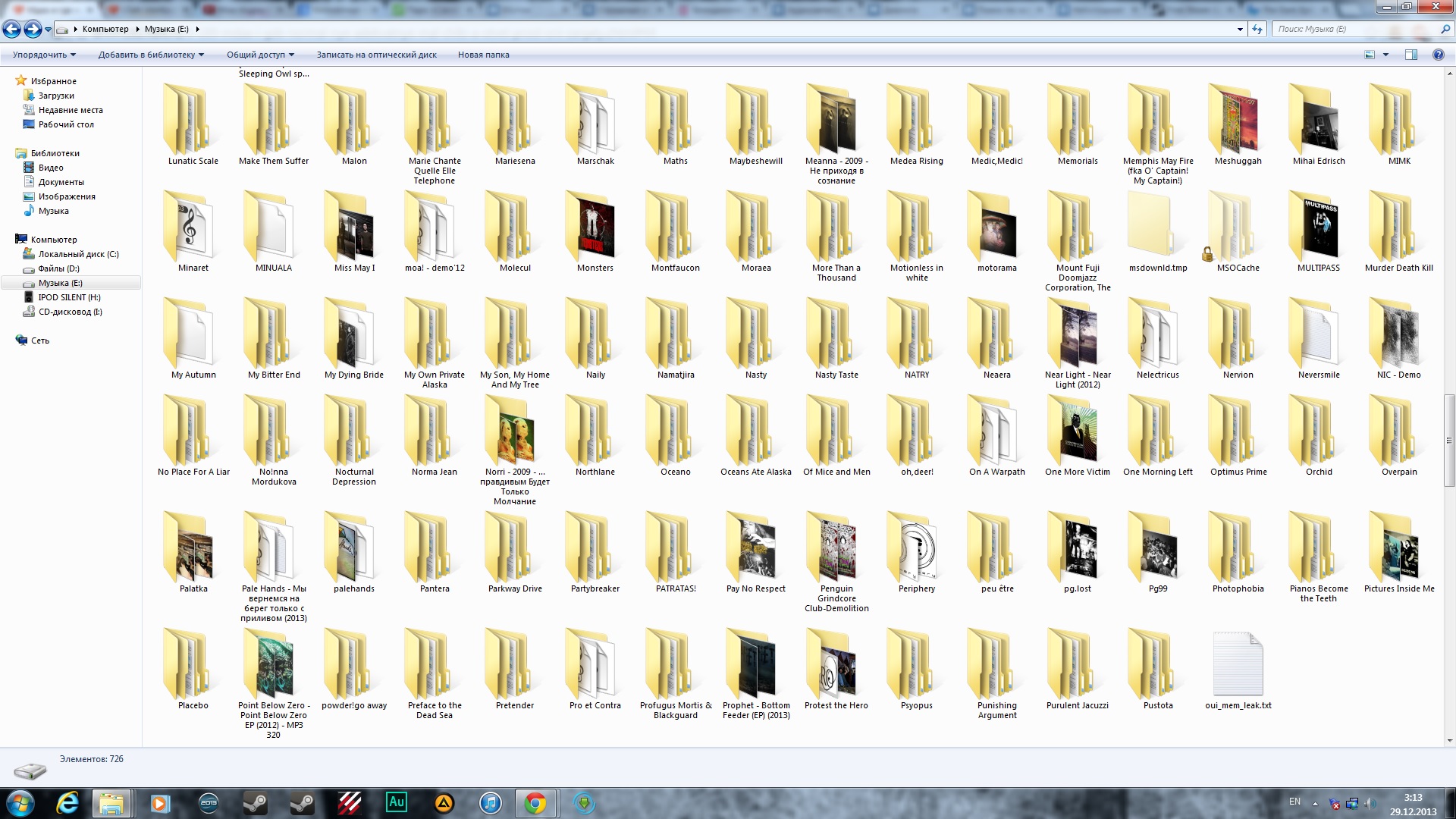
Task: Open the change view options arrow
Action: click(x=1385, y=55)
